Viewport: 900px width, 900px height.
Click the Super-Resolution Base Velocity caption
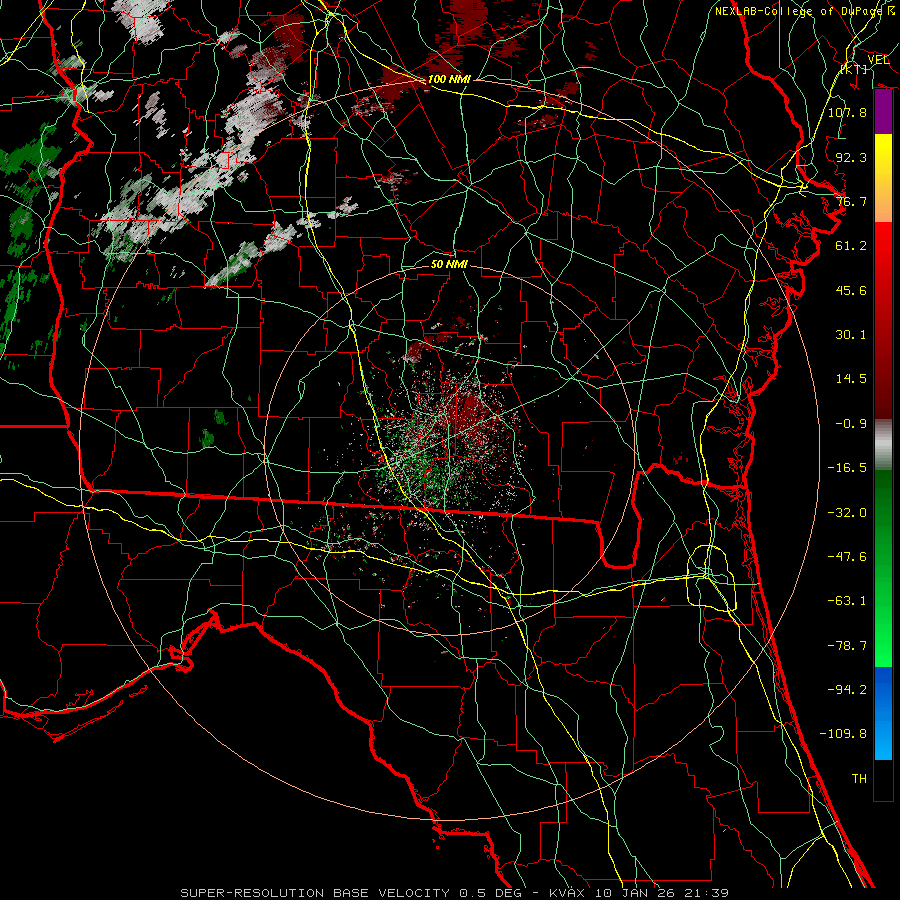point(455,893)
